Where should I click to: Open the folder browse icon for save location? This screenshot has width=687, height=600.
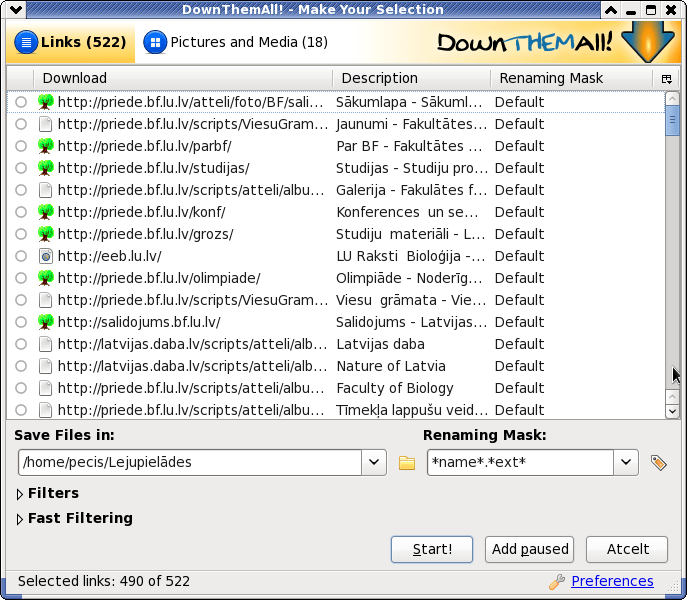[407, 462]
